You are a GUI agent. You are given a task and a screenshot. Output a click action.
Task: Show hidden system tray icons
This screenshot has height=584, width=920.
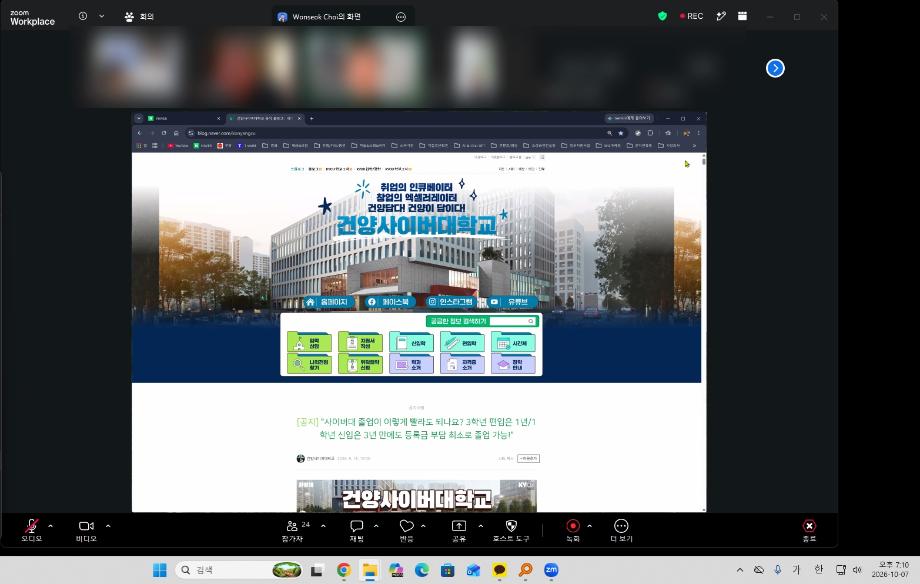click(739, 570)
